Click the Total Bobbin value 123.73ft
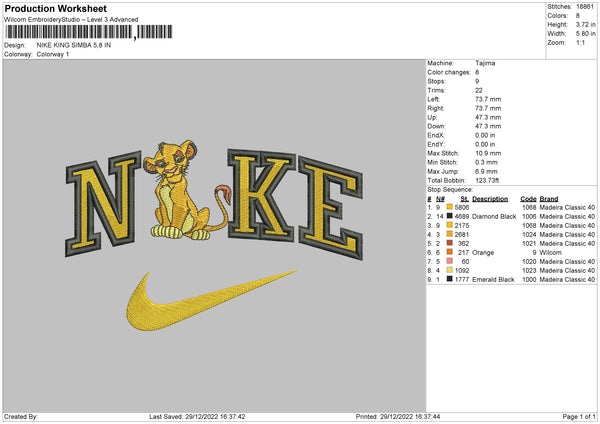The width and height of the screenshot is (600, 424). point(487,180)
